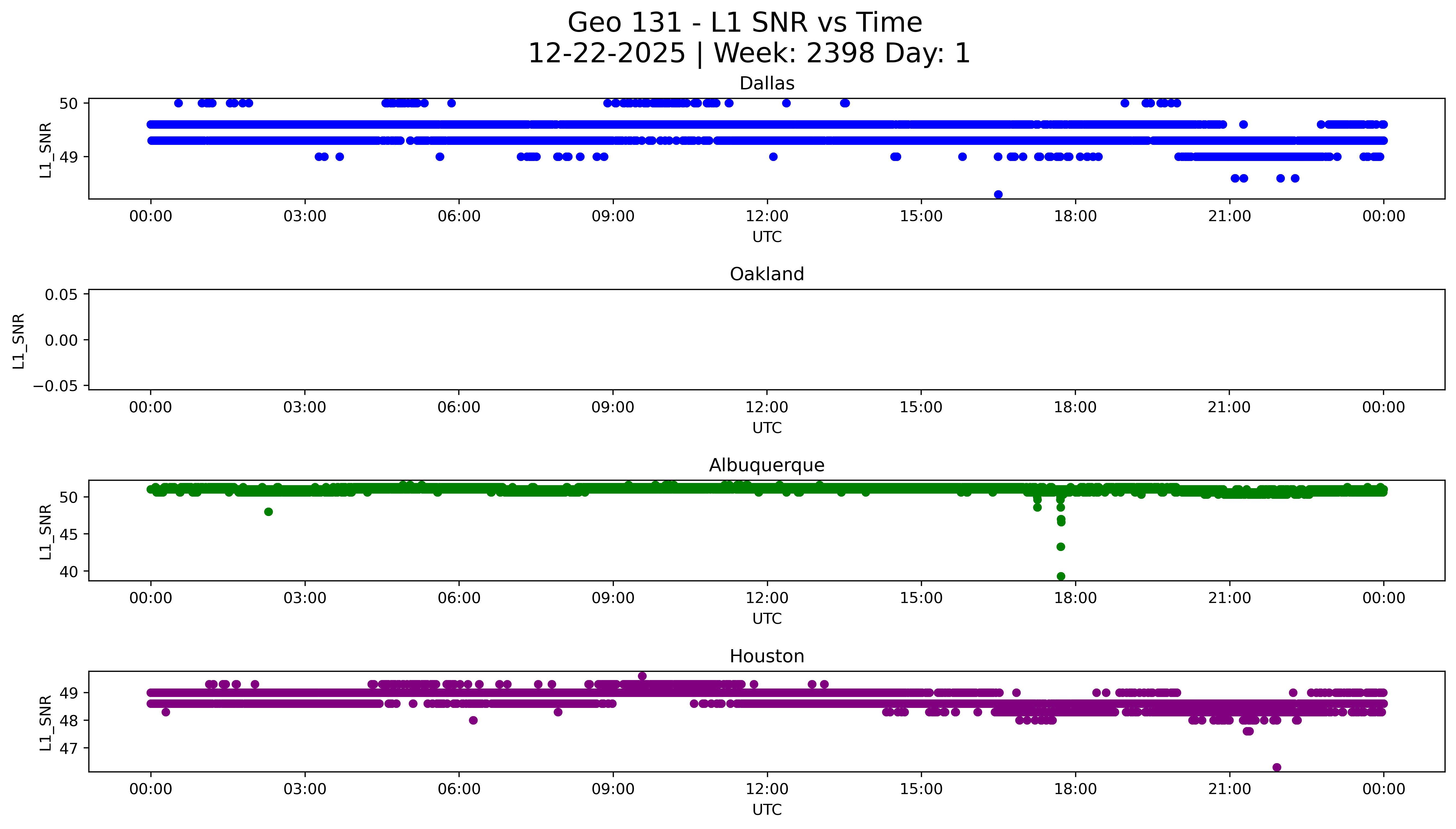Click the 12:00 tick label under the Dallas plot
The width and height of the screenshot is (1456, 829).
[x=766, y=216]
